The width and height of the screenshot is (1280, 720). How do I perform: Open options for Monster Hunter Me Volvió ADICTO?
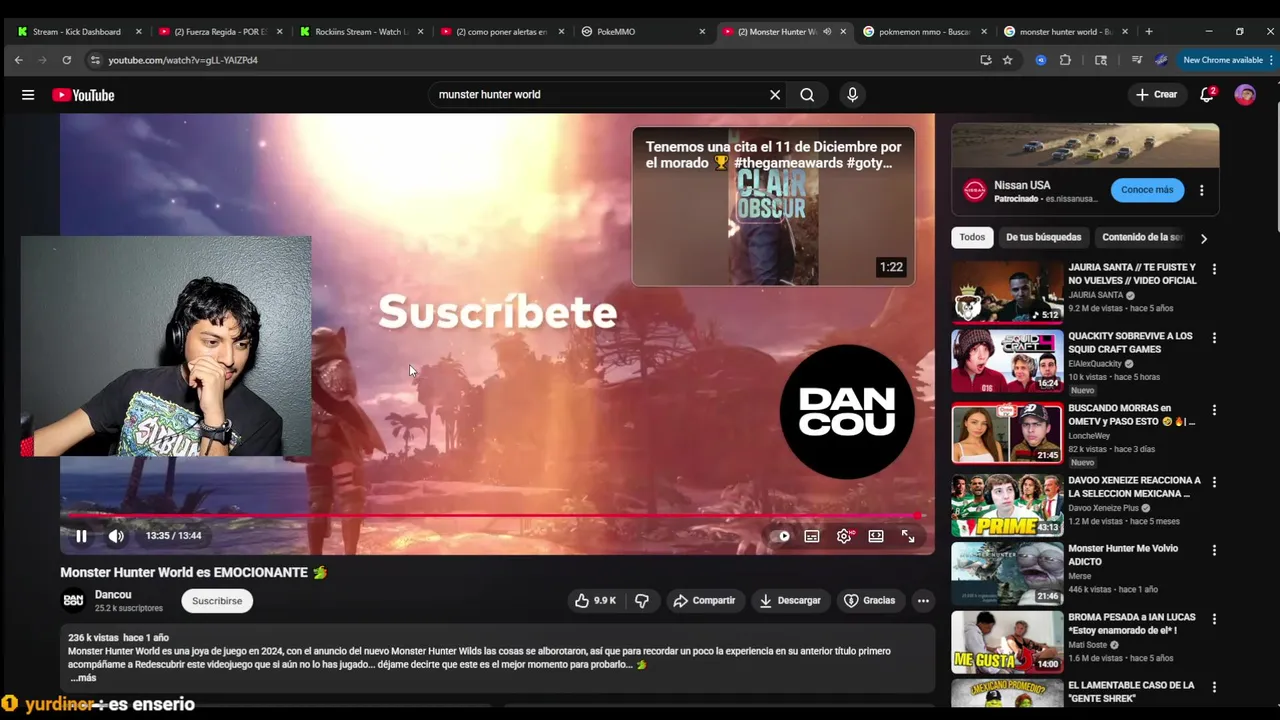[x=1215, y=550]
